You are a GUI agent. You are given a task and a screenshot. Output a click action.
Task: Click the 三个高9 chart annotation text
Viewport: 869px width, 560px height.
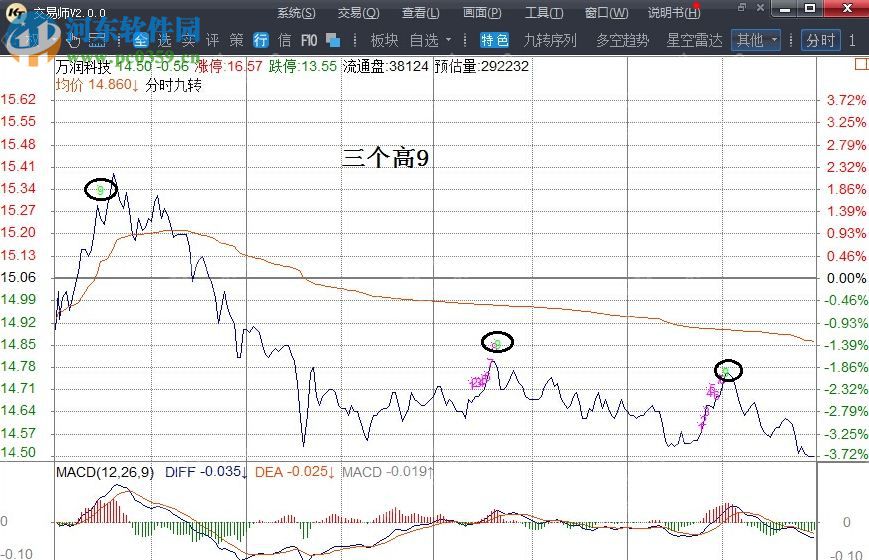(386, 157)
